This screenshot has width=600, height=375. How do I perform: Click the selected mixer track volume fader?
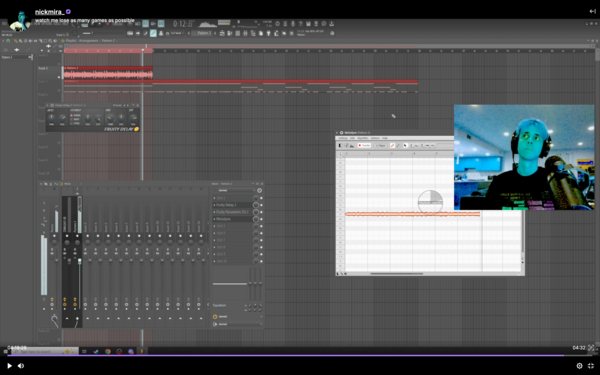coord(80,261)
